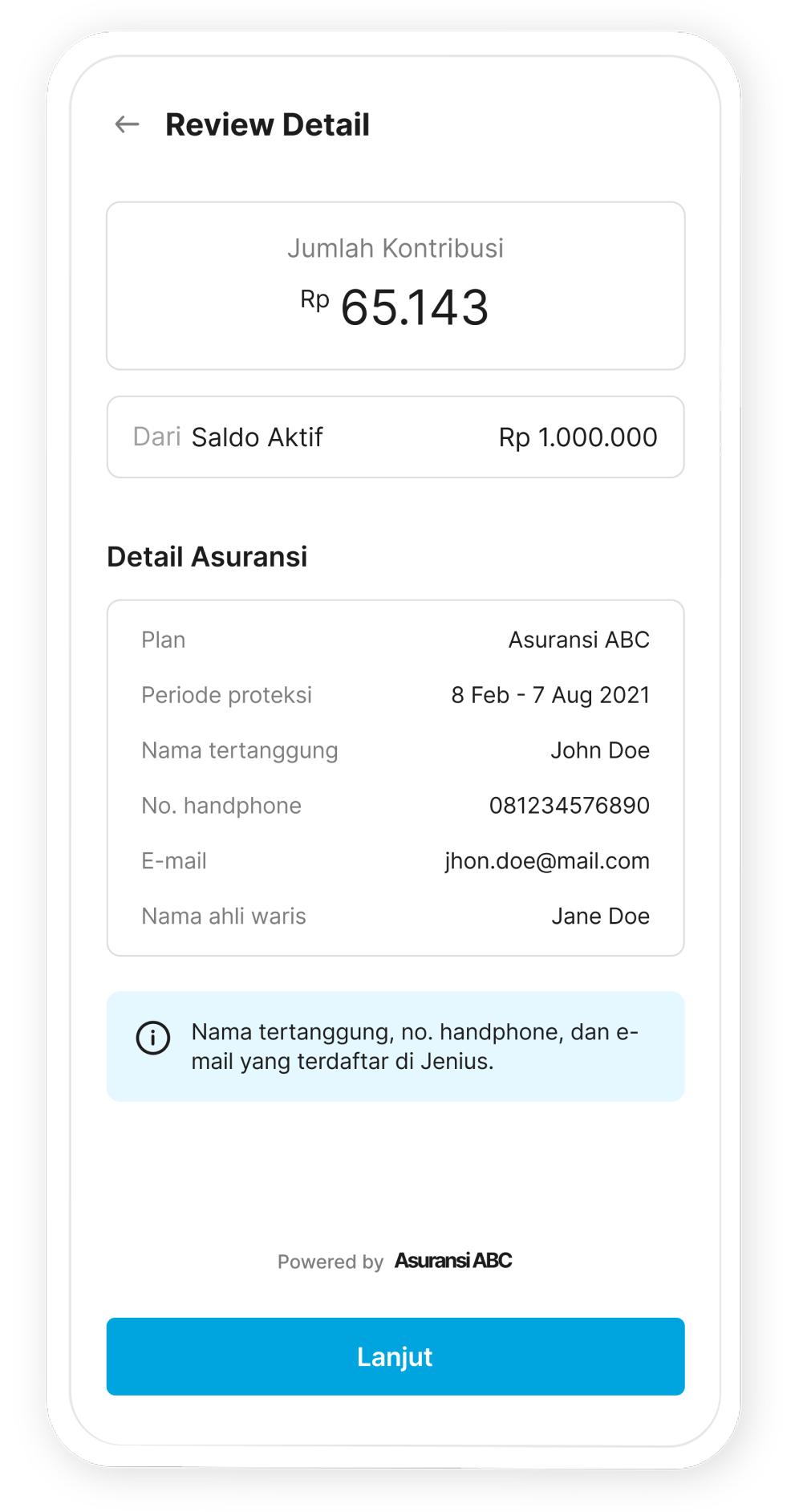Tap the Nama tertanggung John Doe value

pyautogui.click(x=600, y=750)
